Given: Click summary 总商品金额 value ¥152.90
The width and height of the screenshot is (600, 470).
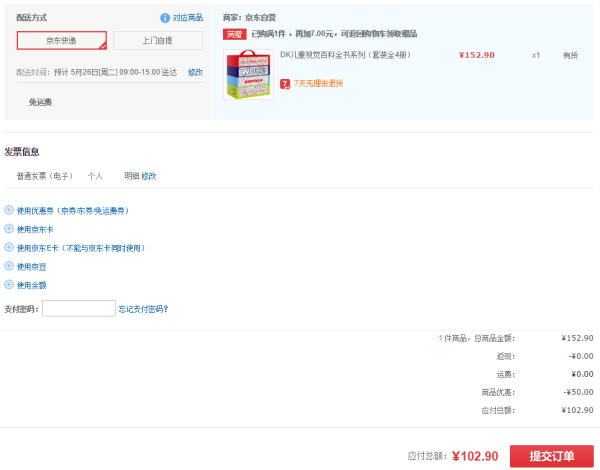Looking at the screenshot, I should click(577, 338).
